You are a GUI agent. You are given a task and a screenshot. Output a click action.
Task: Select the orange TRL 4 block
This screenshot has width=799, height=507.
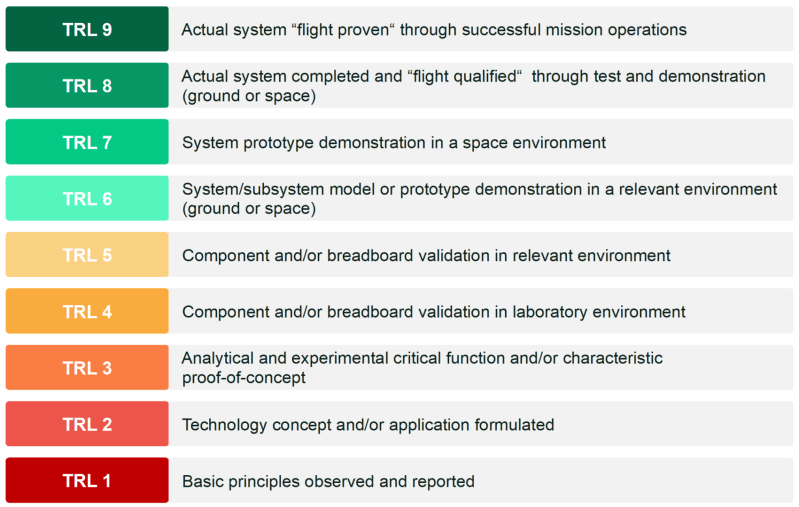(87, 311)
